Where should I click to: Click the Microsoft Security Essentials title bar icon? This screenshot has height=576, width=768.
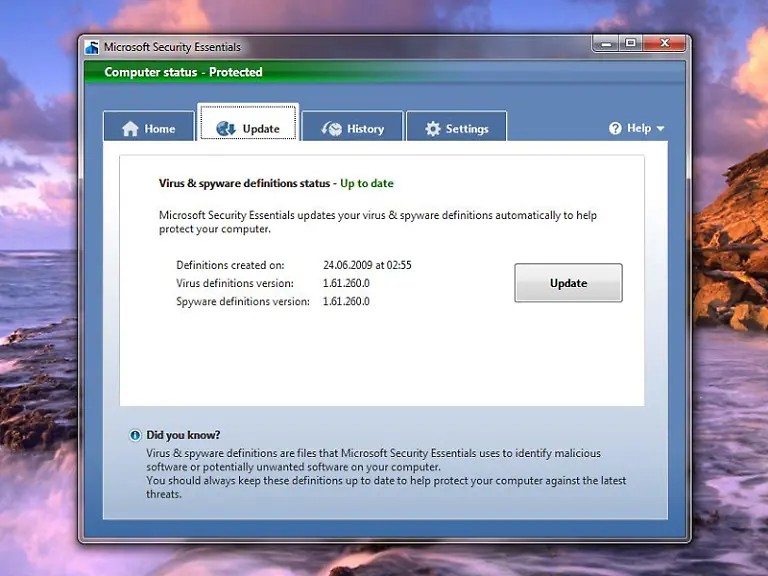point(93,47)
